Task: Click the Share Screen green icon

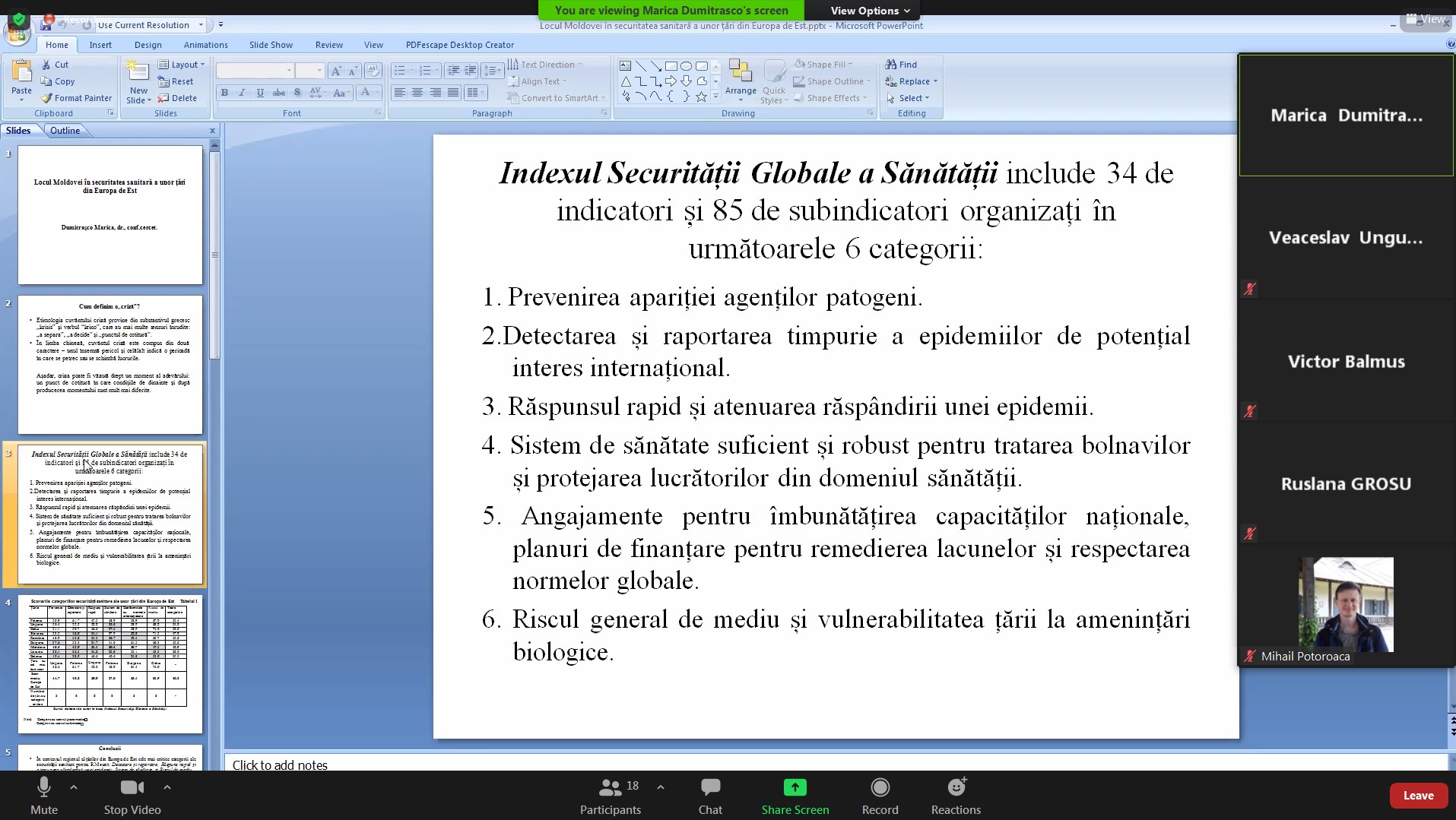Action: pyautogui.click(x=795, y=787)
